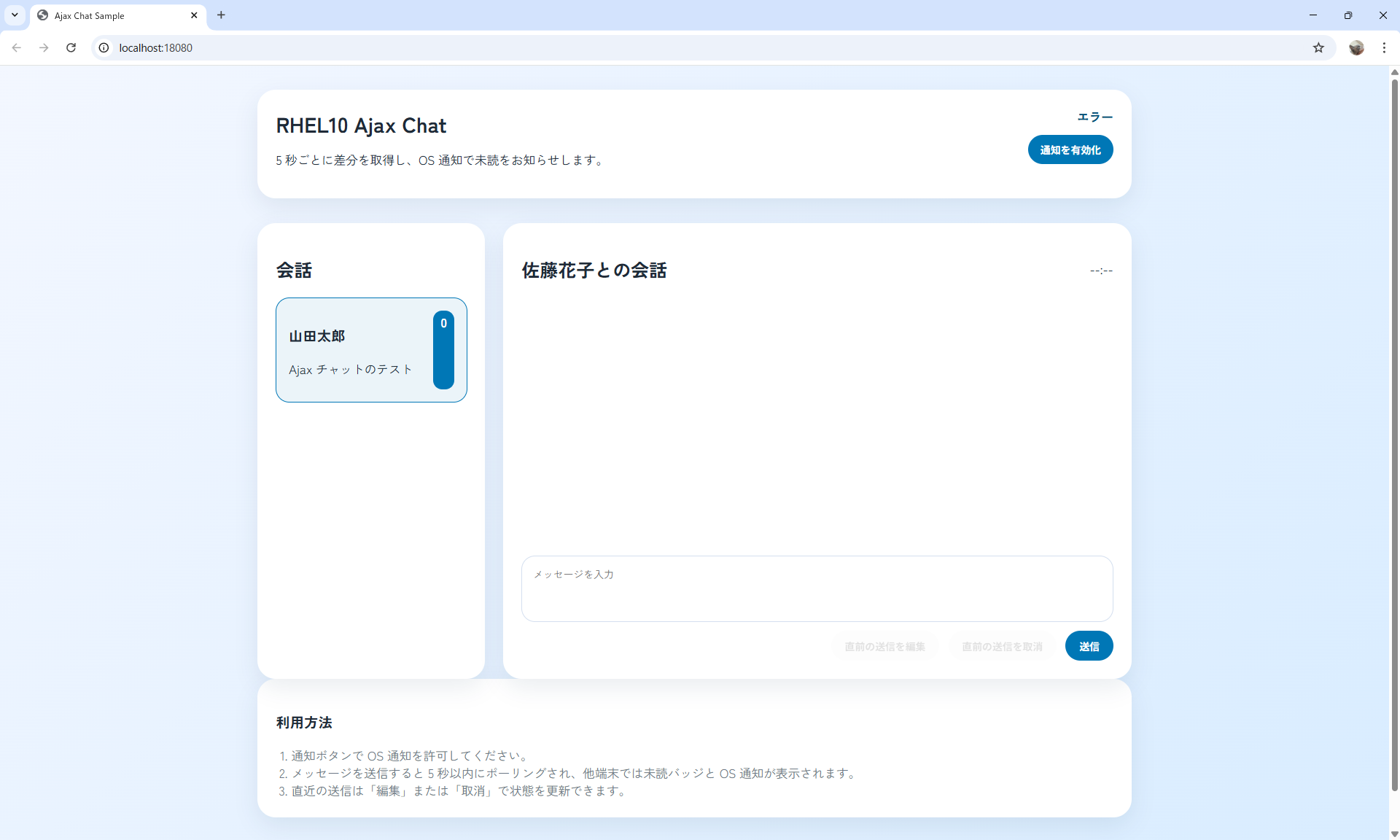Click the scrollbar up arrow
The height and width of the screenshot is (840, 1400).
1394,71
